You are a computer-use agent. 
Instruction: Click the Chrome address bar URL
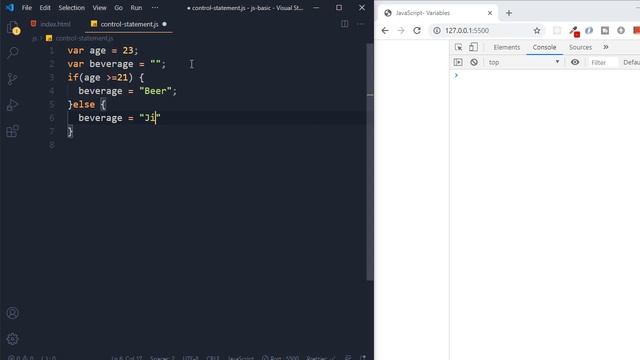point(467,31)
